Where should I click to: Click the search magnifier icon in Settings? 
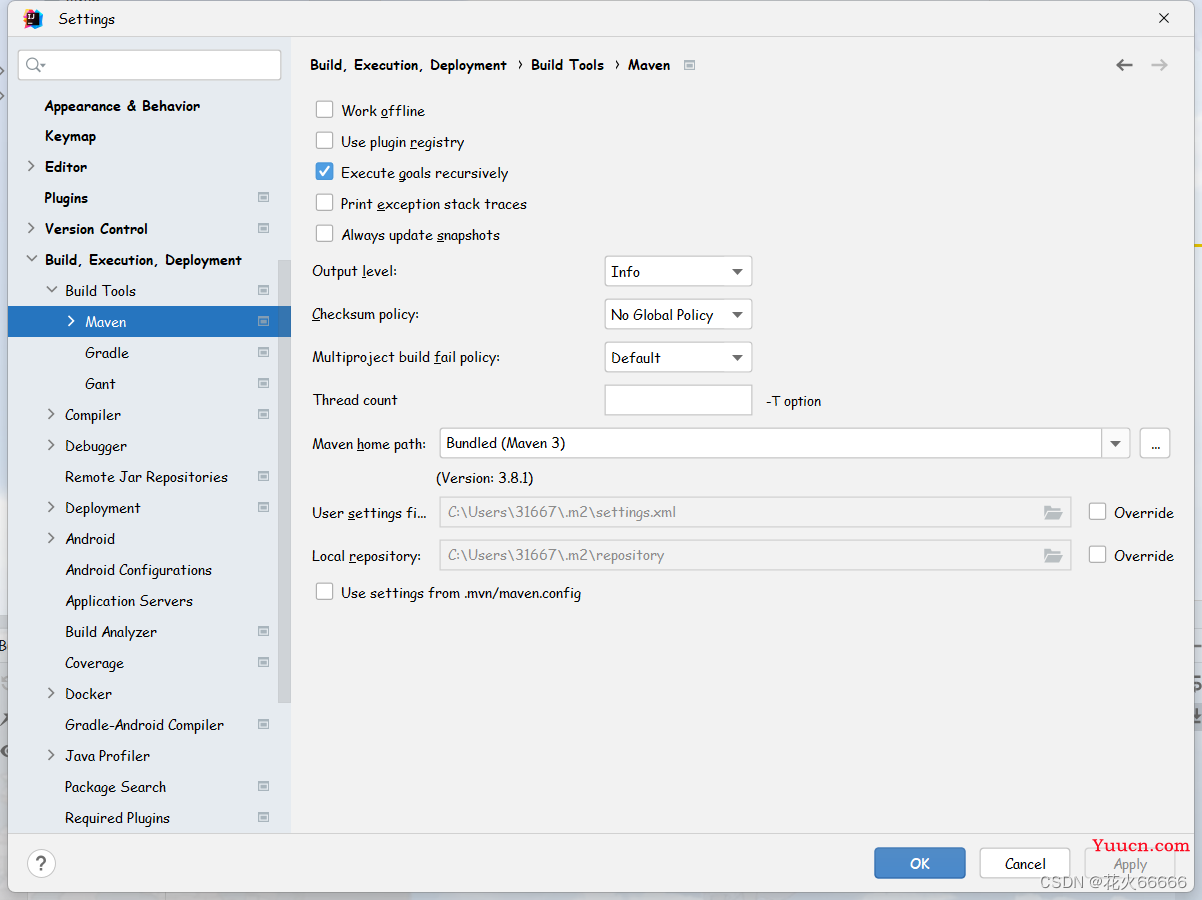coord(35,65)
